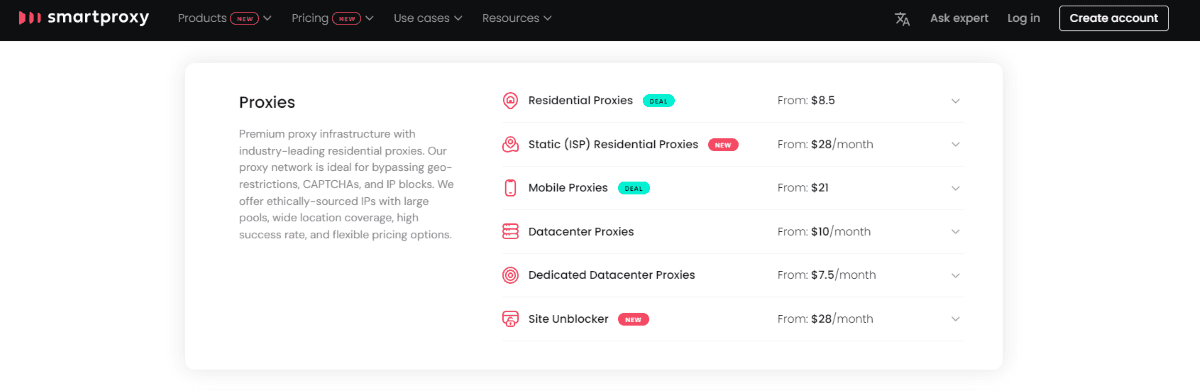Expand the Datacenter Proxies row chevron

pyautogui.click(x=955, y=232)
